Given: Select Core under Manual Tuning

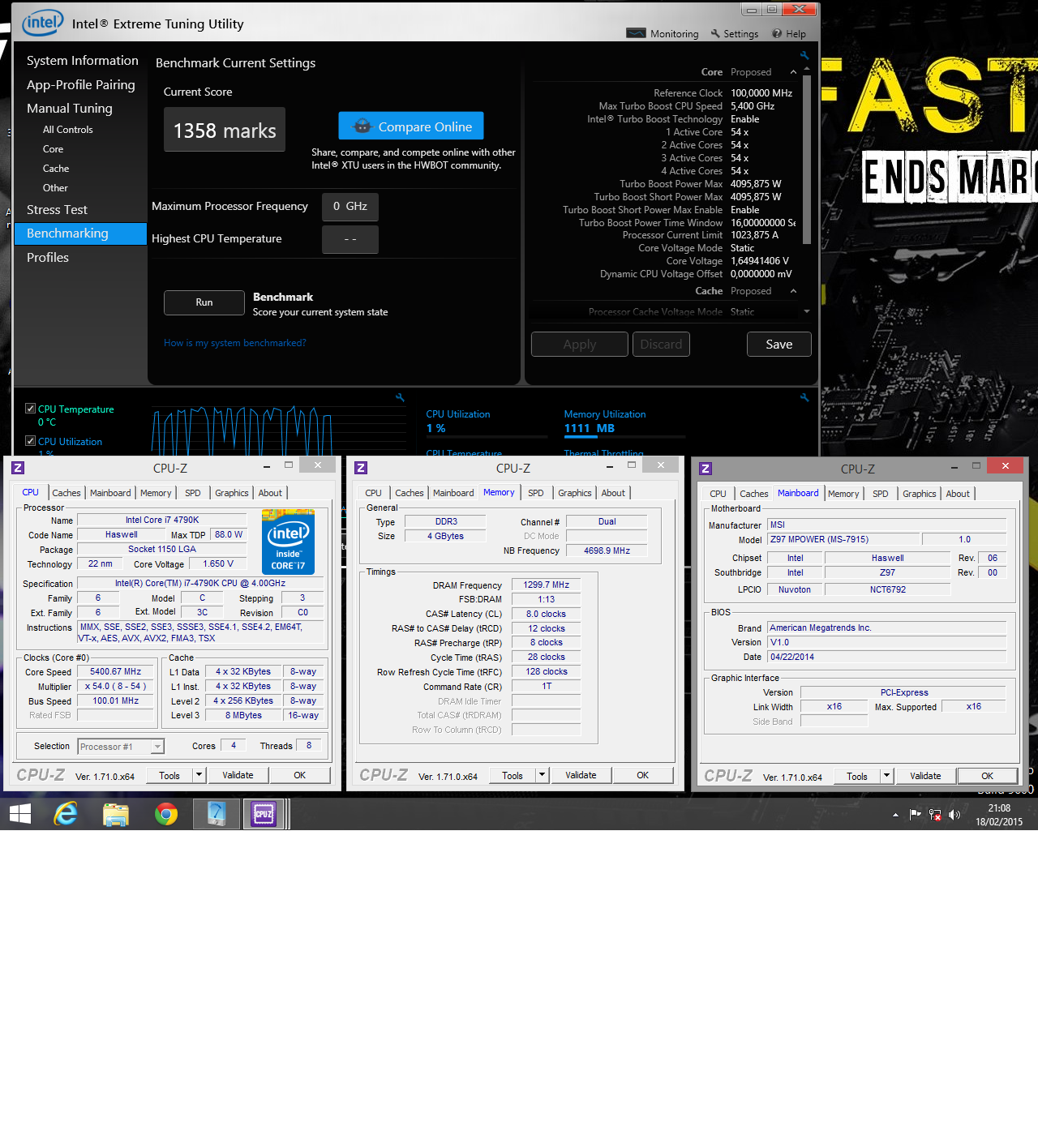Looking at the screenshot, I should point(53,149).
